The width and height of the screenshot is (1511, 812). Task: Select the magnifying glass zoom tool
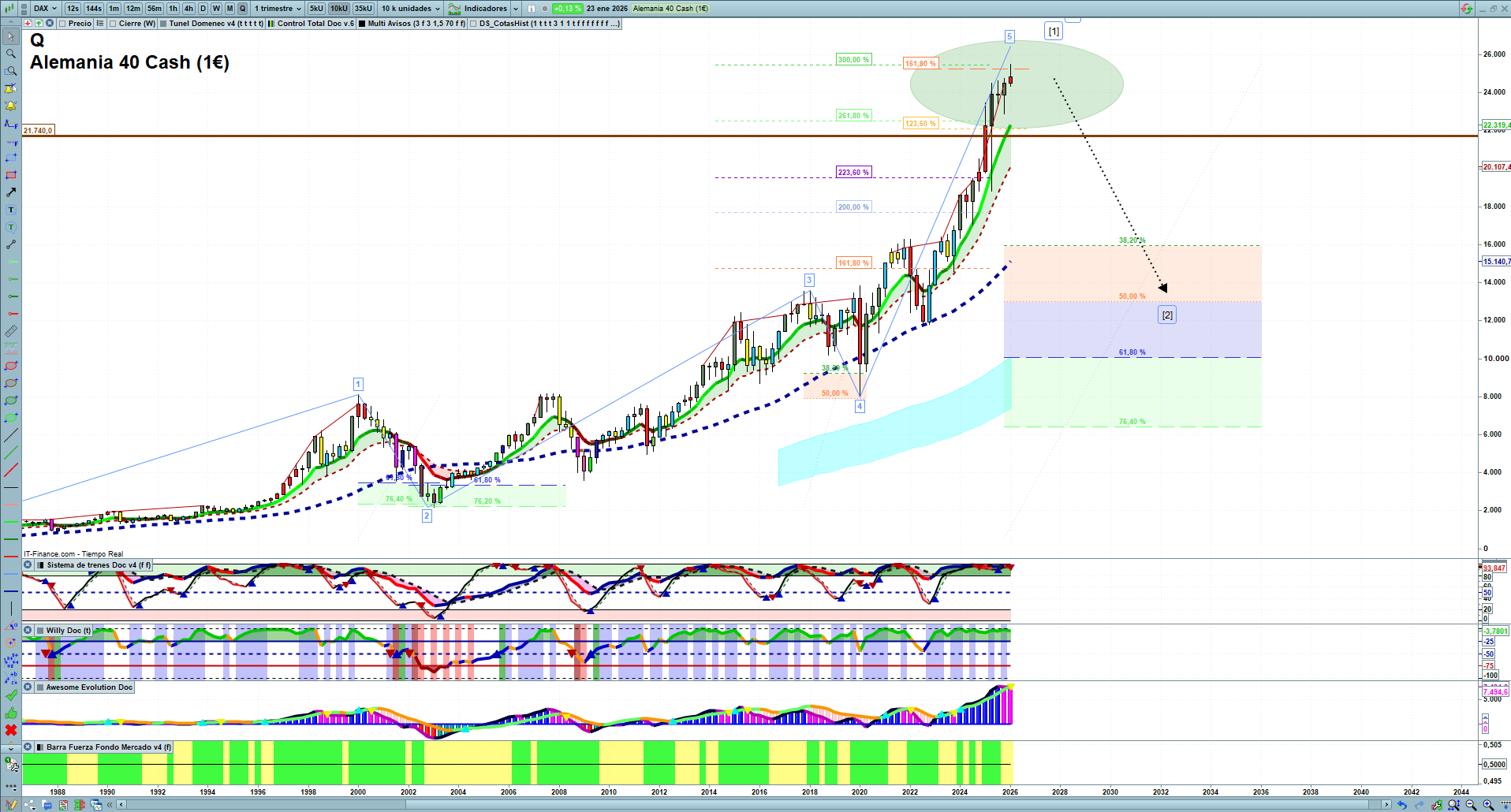pos(11,54)
